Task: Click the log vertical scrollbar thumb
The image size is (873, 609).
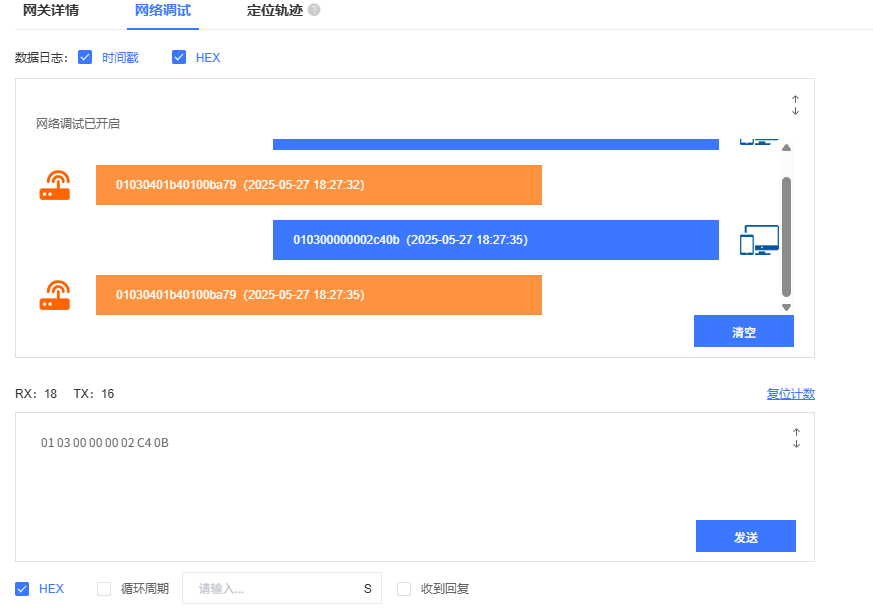Action: [x=786, y=237]
